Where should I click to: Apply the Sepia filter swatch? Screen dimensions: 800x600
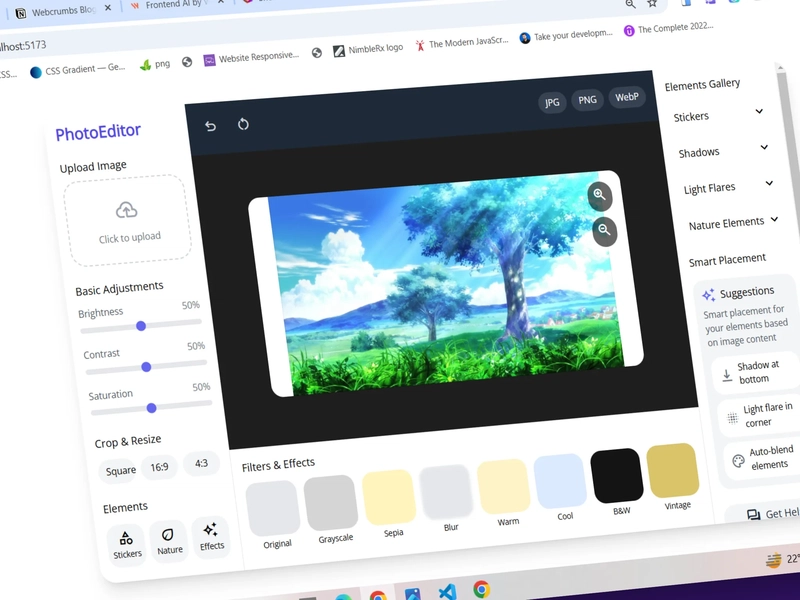click(389, 497)
